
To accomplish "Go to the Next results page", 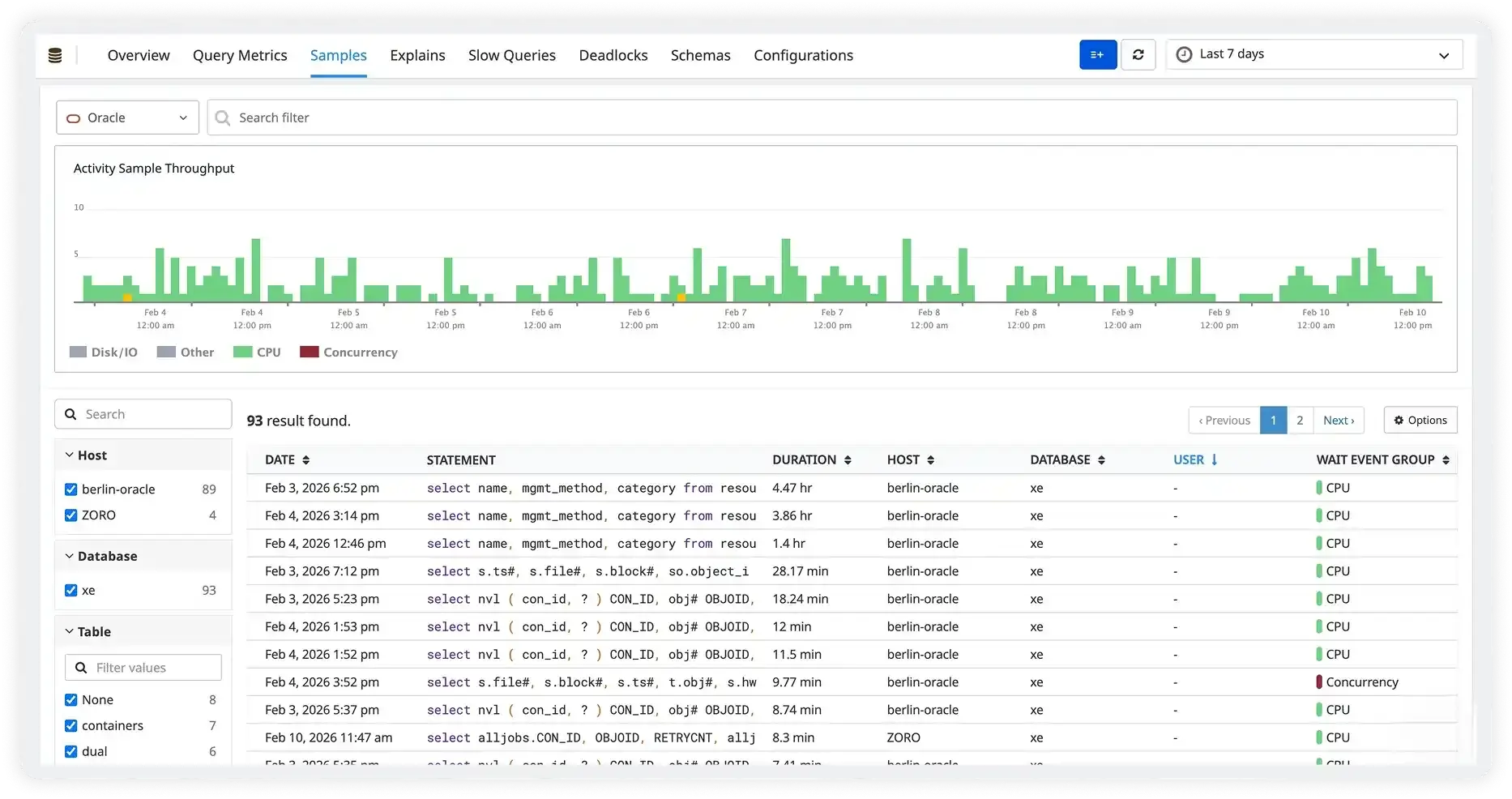I will pyautogui.click(x=1338, y=420).
